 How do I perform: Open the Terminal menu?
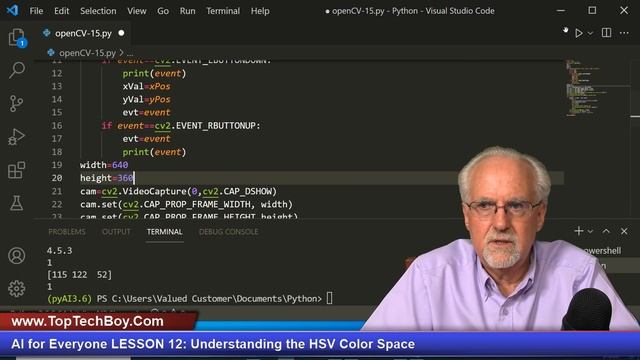click(x=223, y=11)
